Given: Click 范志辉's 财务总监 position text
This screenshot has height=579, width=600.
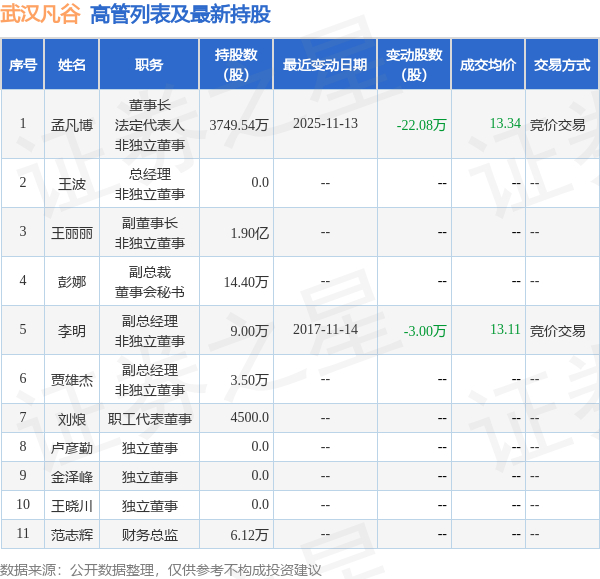Looking at the screenshot, I should tap(150, 535).
